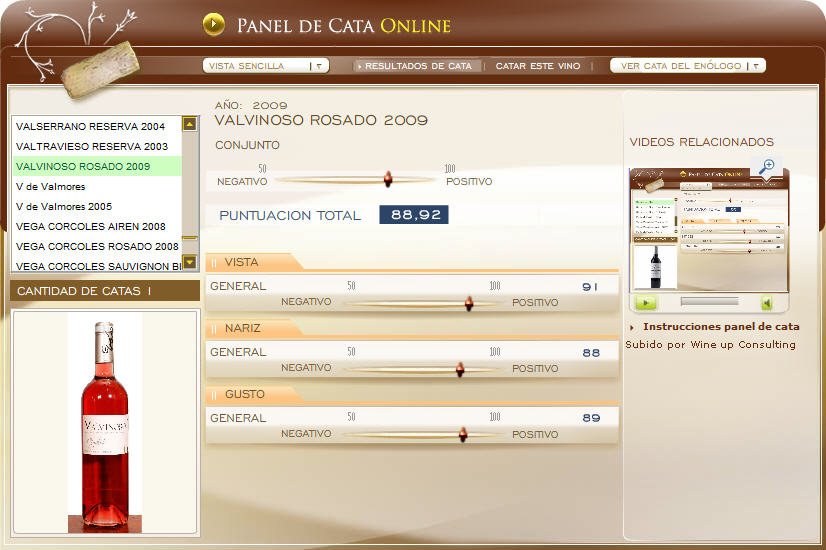Click the cork logo image
Viewport: 826px width, 550px height.
pos(100,70)
